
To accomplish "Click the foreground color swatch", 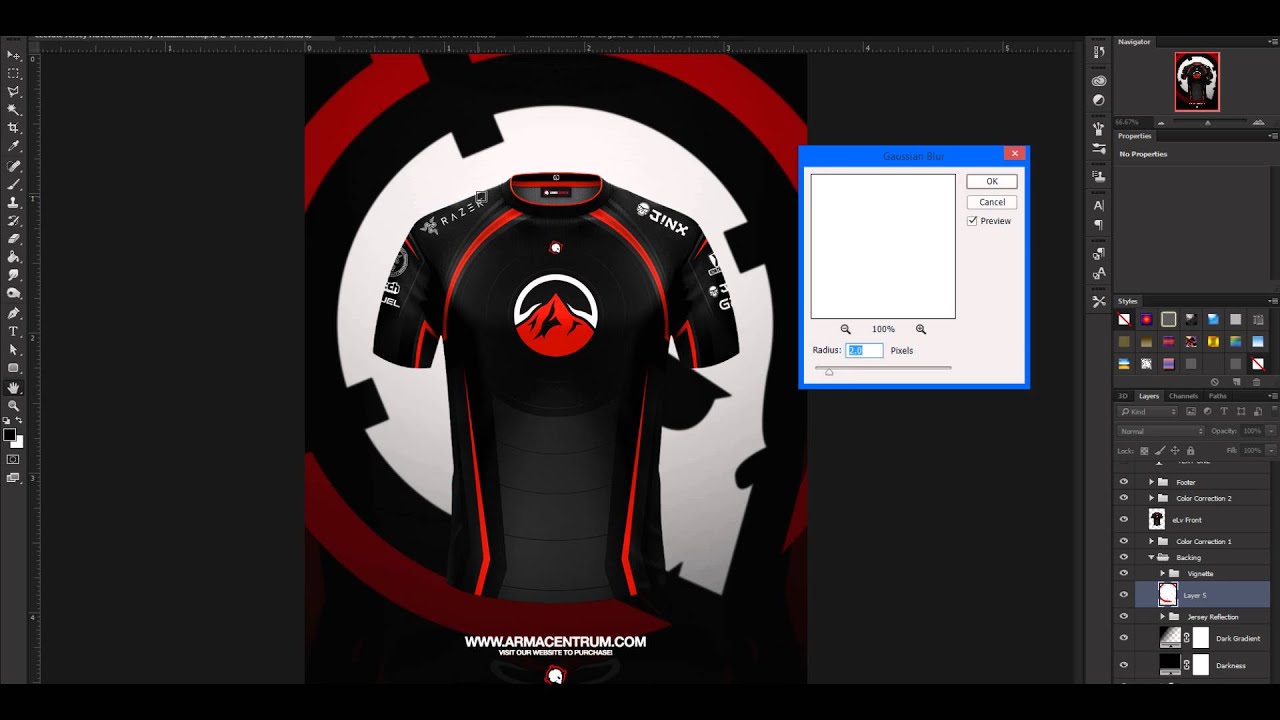I will [10, 435].
